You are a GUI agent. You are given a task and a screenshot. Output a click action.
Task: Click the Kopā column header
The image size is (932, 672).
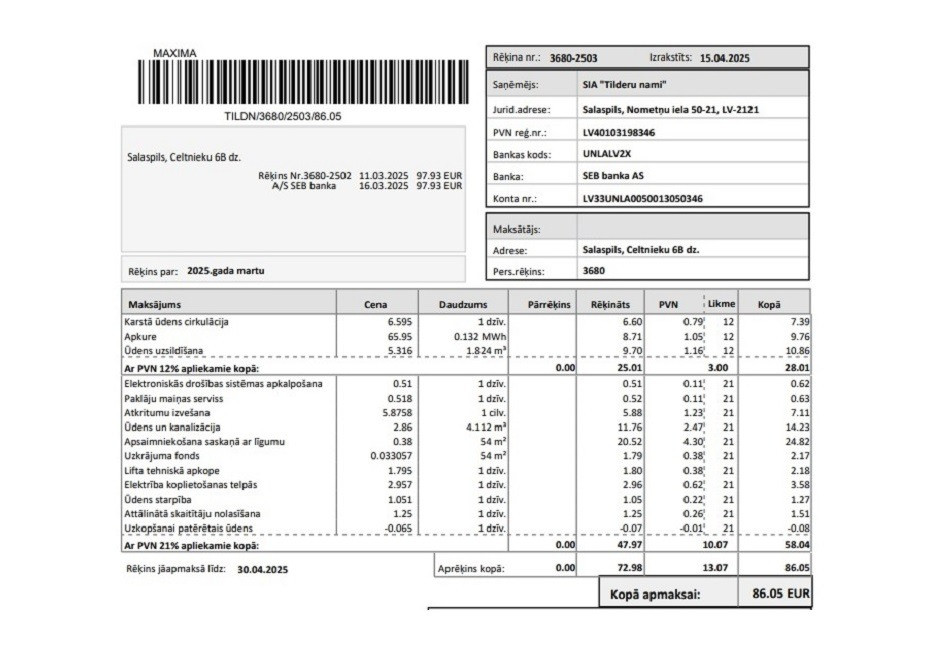774,304
